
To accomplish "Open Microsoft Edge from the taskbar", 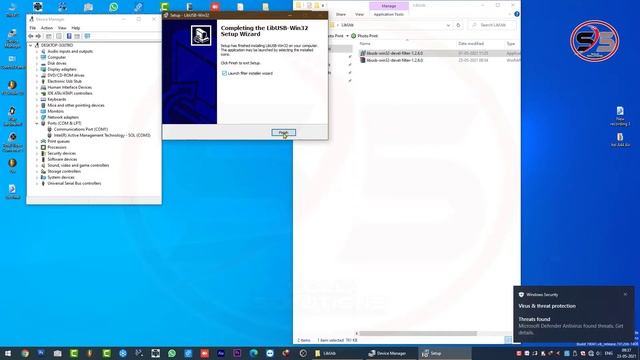I will pyautogui.click(x=253, y=353).
